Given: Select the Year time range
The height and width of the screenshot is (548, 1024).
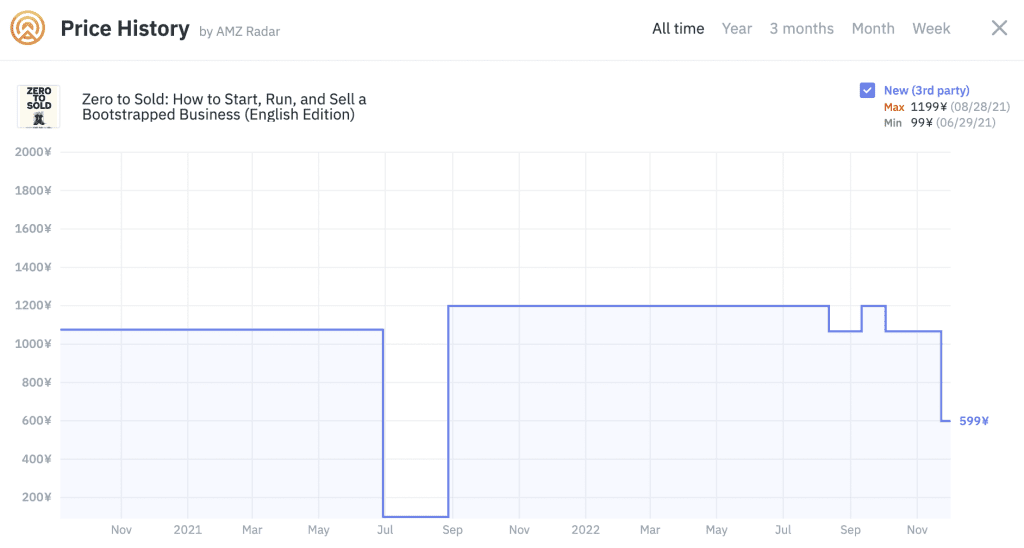Looking at the screenshot, I should click(737, 29).
